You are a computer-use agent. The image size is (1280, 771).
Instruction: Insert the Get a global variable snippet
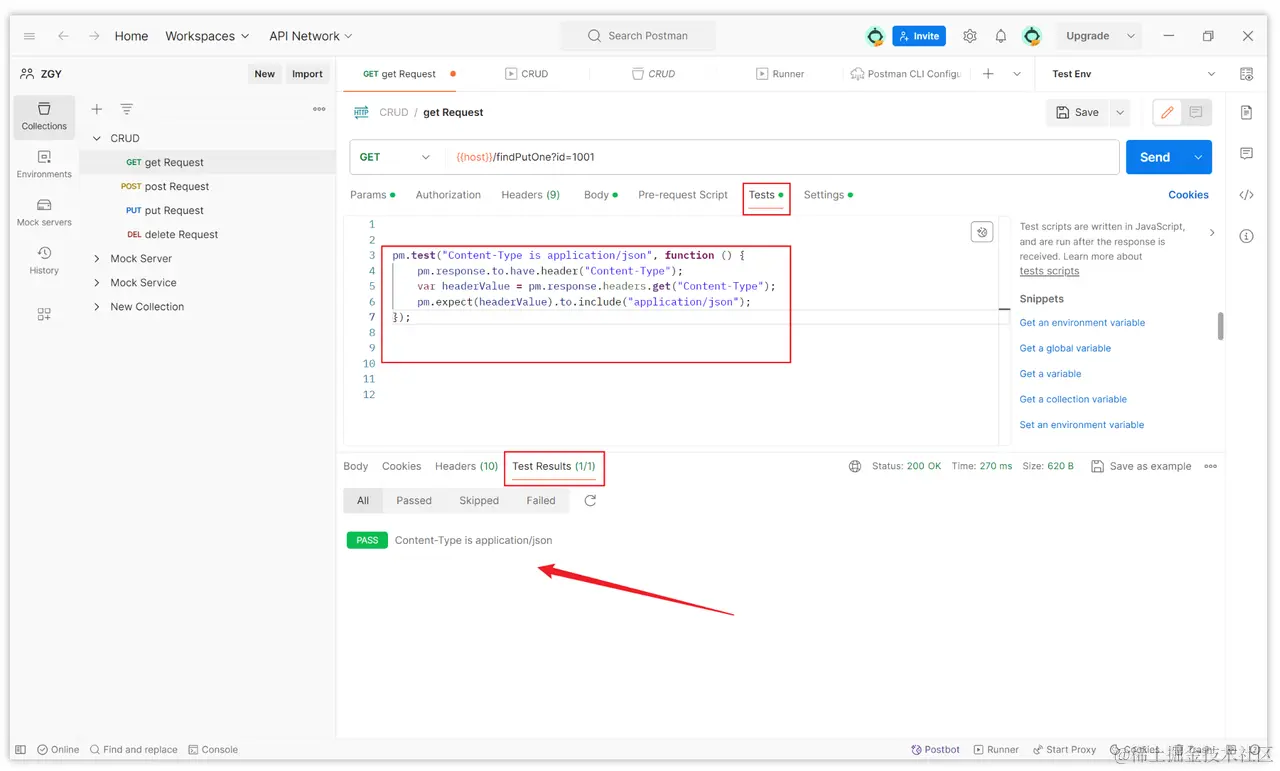coord(1065,348)
